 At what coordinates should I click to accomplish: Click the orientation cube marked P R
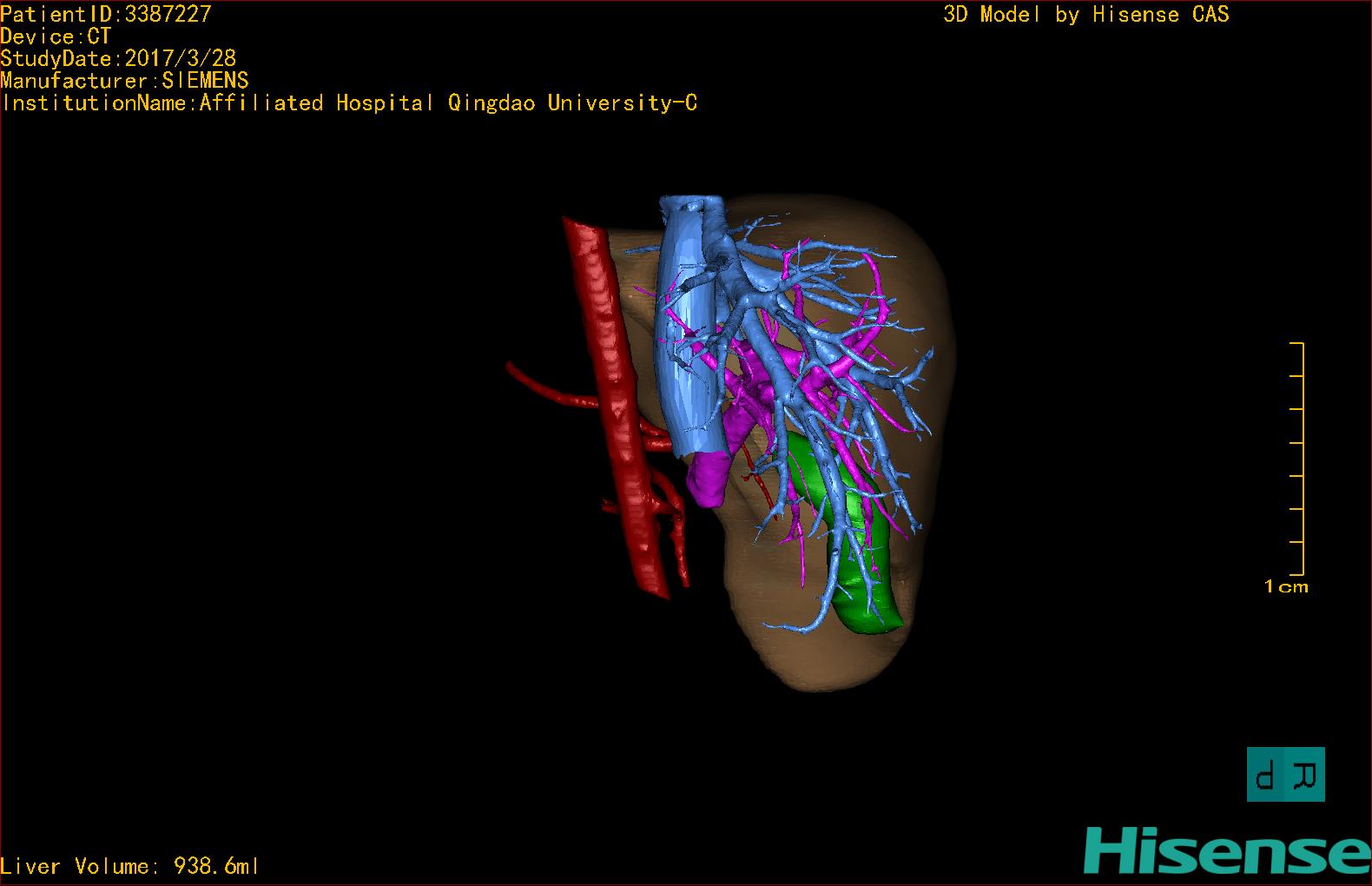[x=1286, y=774]
